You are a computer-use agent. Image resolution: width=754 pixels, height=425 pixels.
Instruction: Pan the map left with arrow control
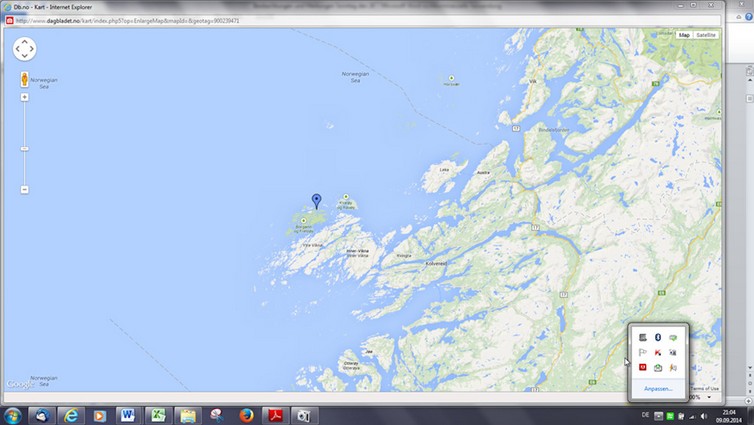click(16, 49)
